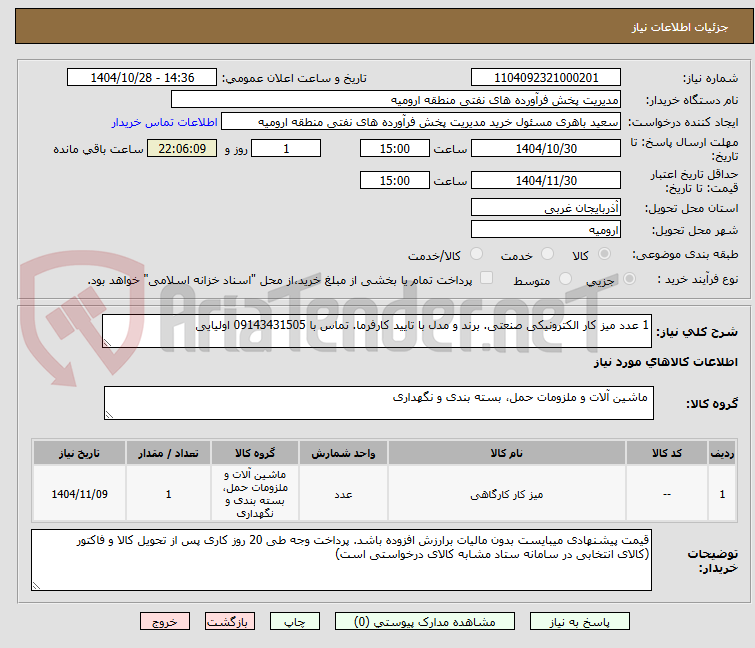
Task: Click the خروج exit button
Action: pyautogui.click(x=165, y=621)
